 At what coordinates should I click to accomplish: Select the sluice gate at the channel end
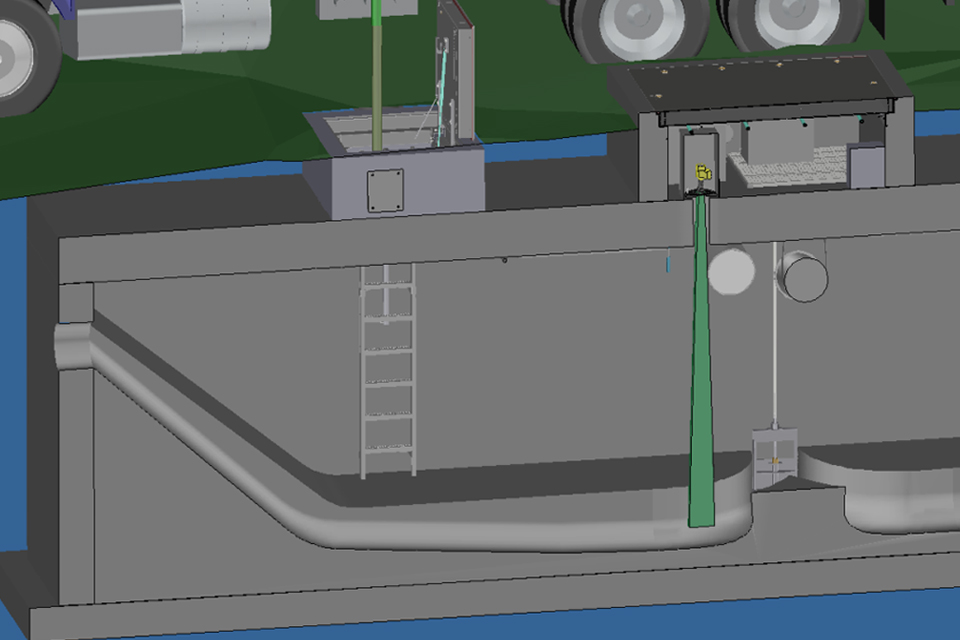pyautogui.click(x=774, y=459)
